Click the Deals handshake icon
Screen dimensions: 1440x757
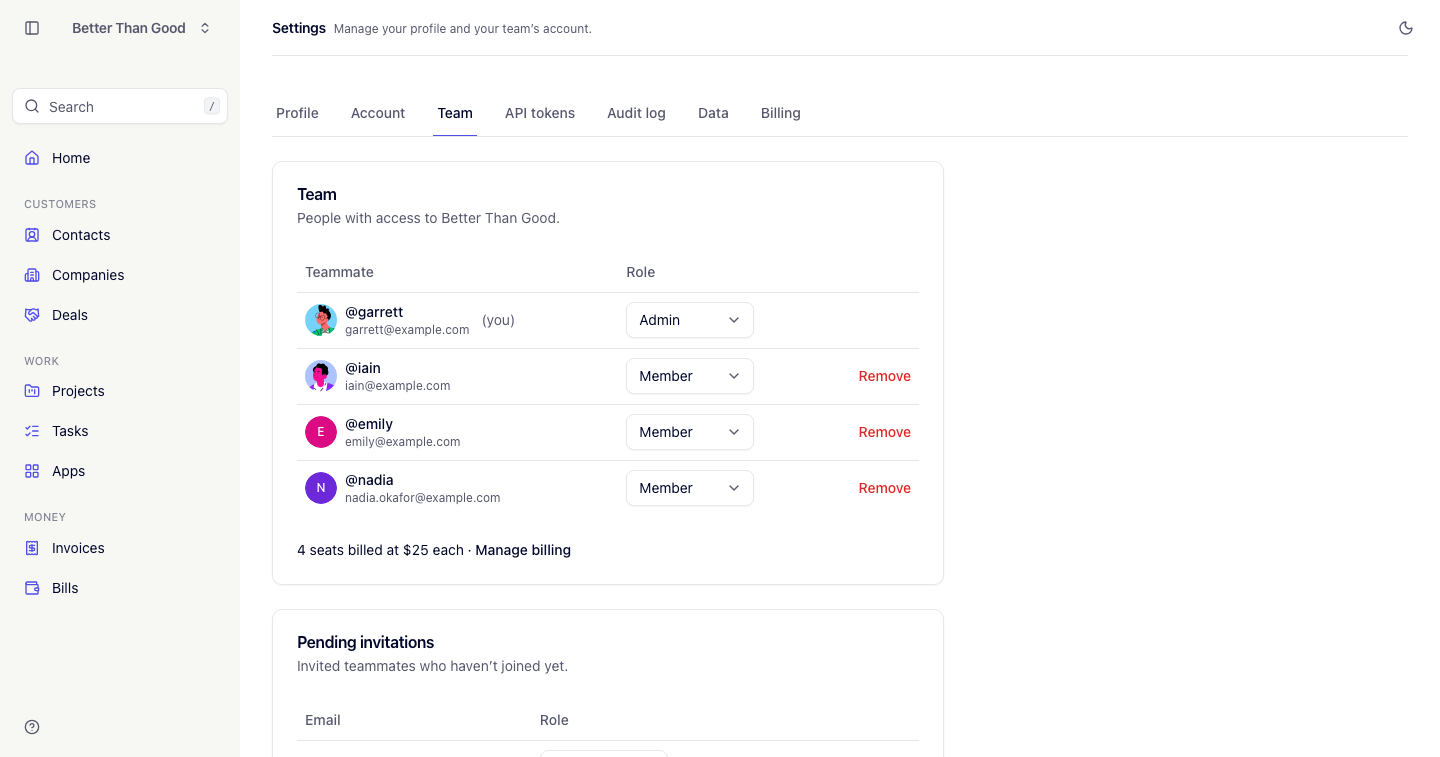point(32,315)
